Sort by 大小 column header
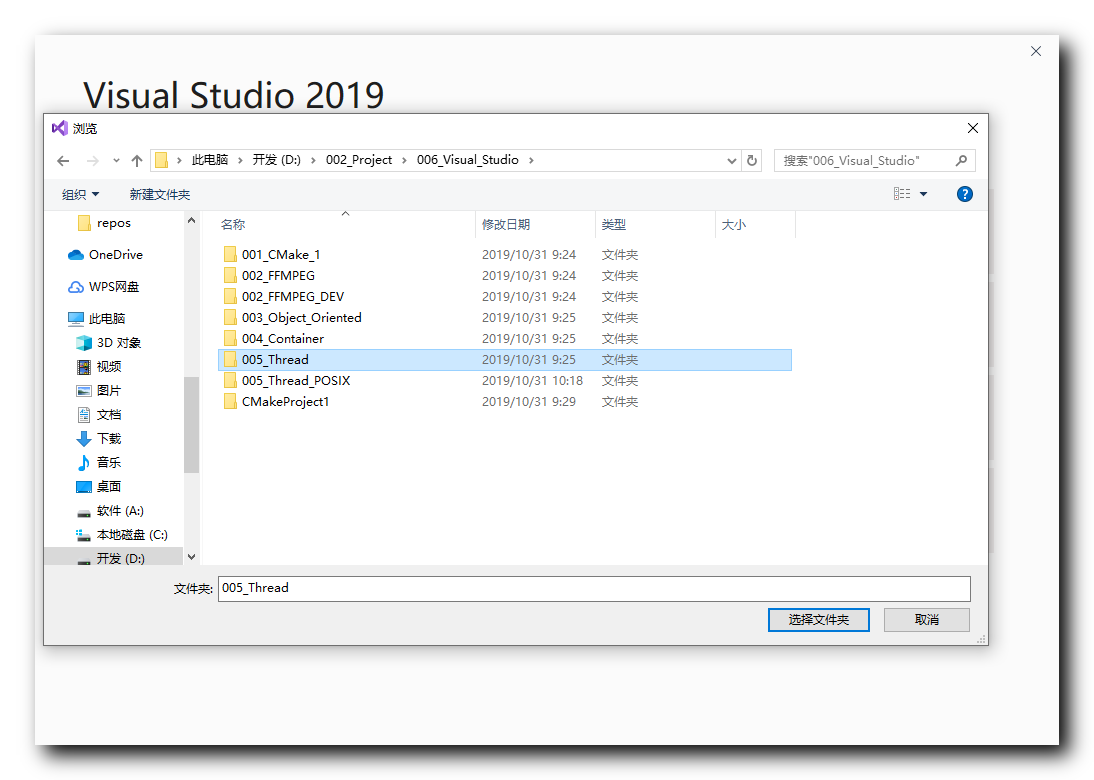Viewport: 1094px width, 780px height. point(734,225)
